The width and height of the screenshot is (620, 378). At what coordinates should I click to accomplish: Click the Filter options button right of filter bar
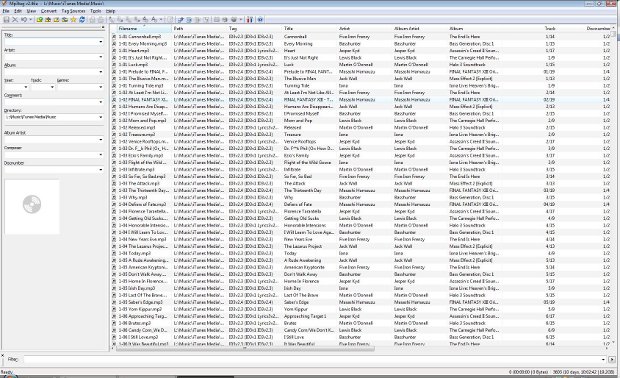pos(612,359)
